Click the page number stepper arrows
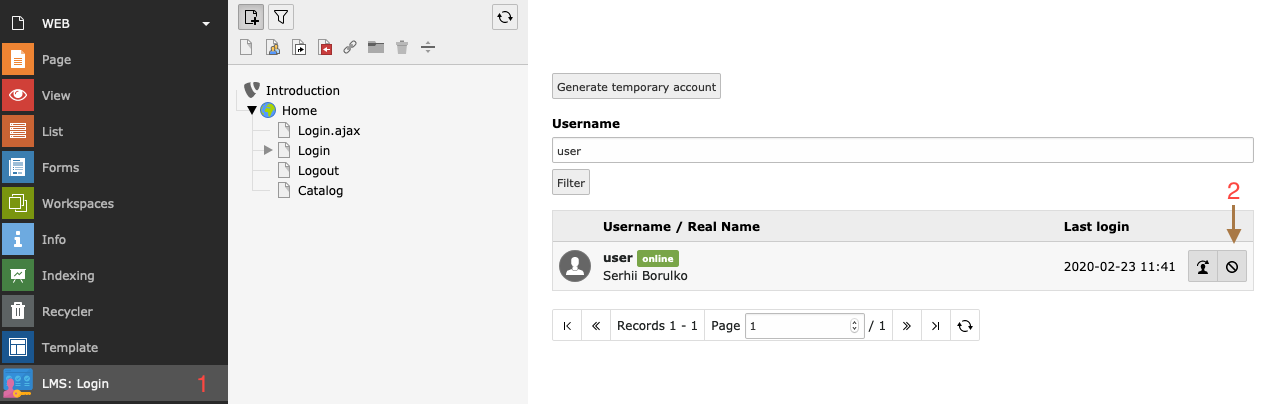 [854, 326]
